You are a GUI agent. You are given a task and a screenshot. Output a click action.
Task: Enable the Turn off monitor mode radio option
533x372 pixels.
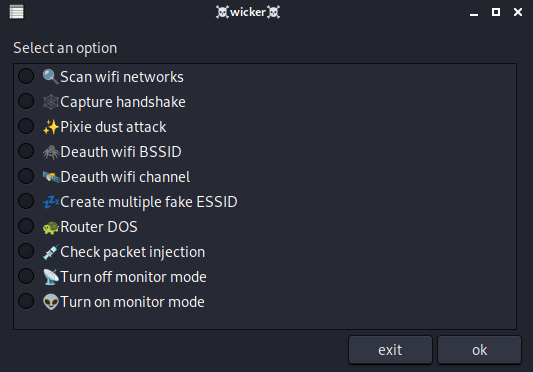(x=26, y=276)
